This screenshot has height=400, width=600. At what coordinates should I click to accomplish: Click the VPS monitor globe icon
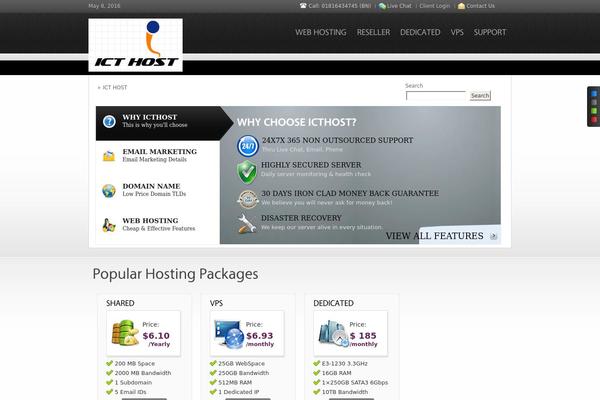click(x=229, y=334)
